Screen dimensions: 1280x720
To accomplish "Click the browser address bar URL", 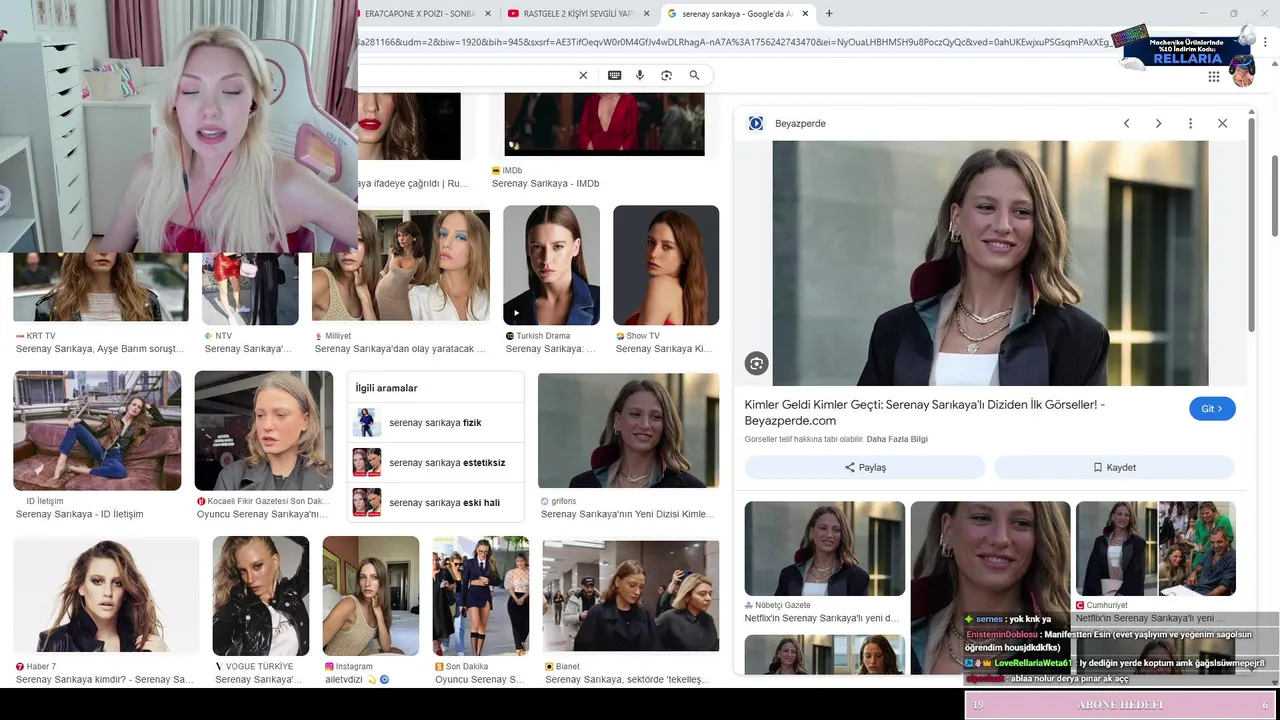I will click(x=735, y=42).
